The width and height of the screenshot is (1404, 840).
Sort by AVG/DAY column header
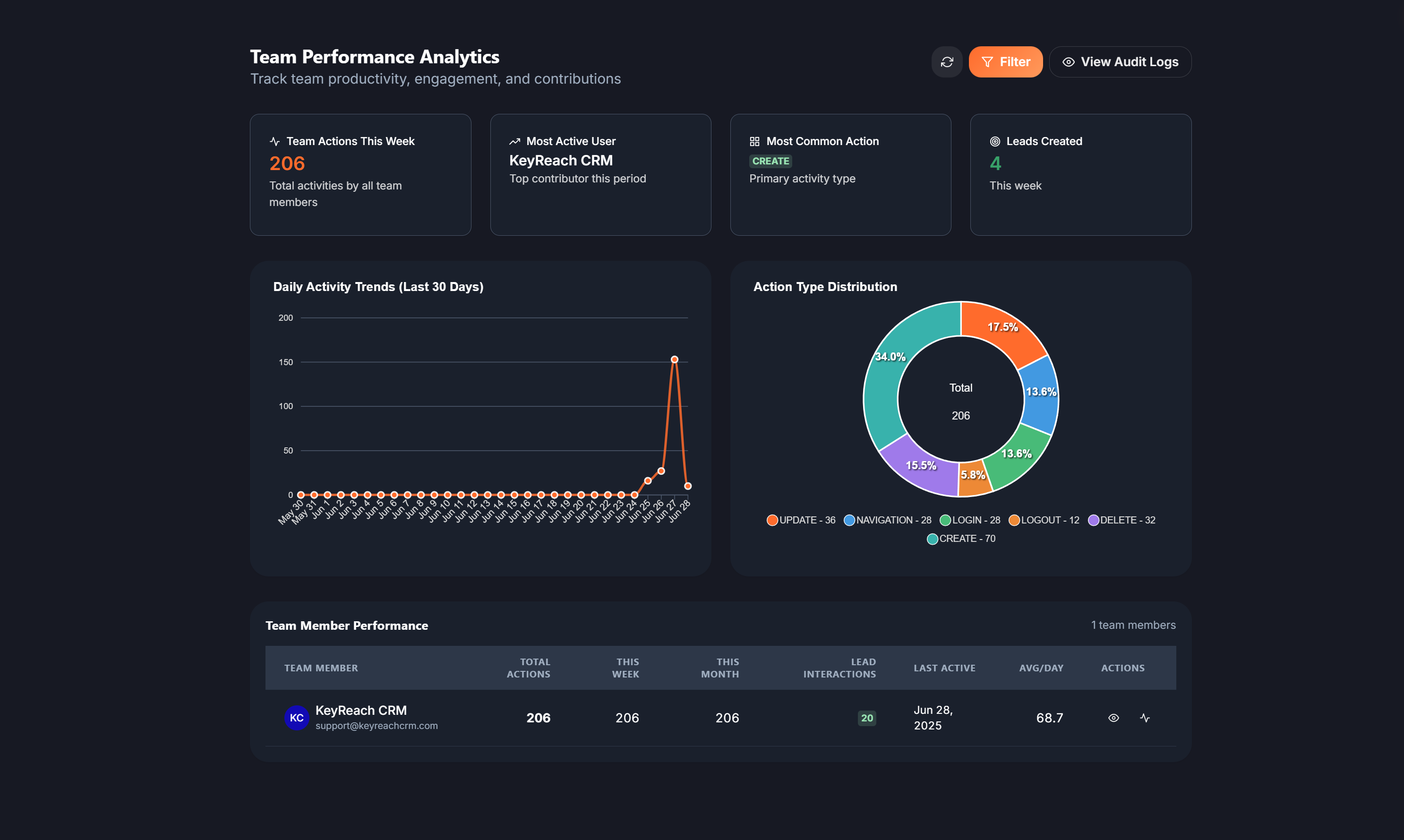(1041, 668)
